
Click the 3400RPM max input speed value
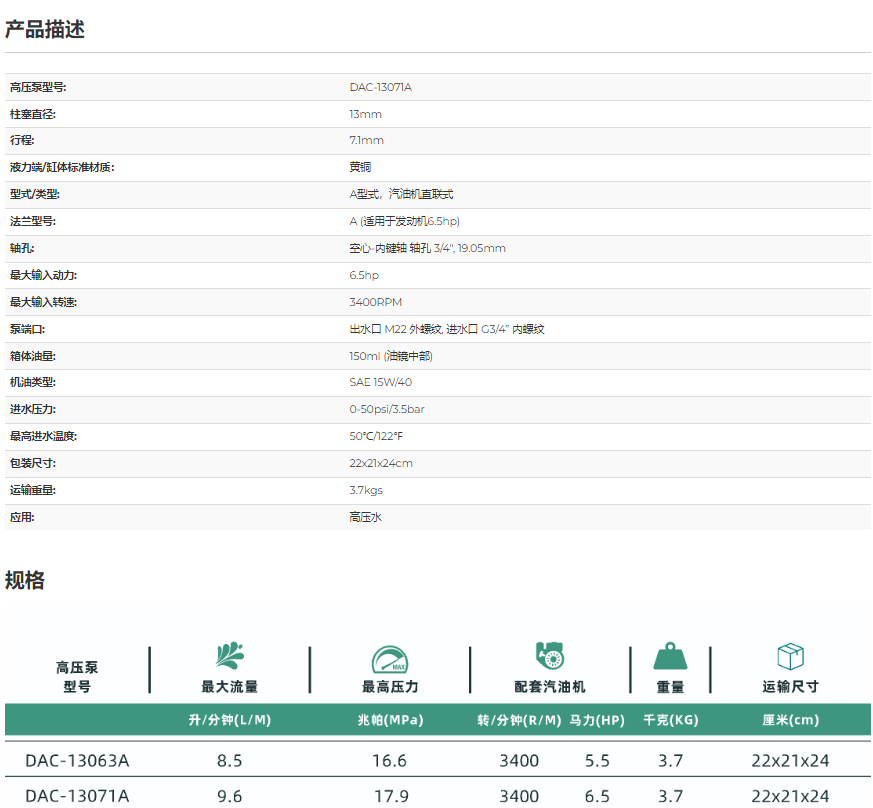[x=375, y=302]
